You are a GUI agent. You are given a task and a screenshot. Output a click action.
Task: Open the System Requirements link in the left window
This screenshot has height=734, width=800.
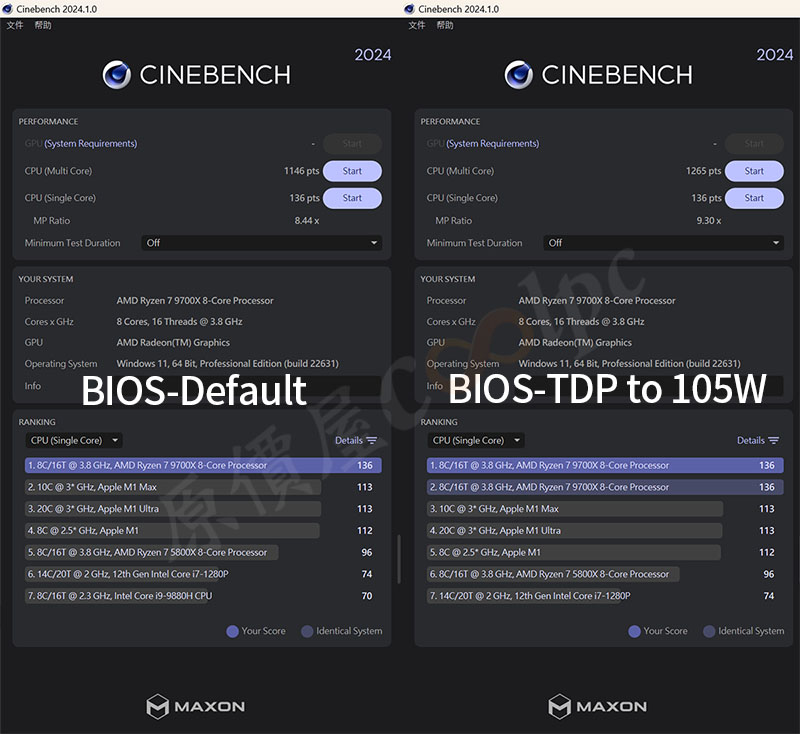pyautogui.click(x=91, y=144)
